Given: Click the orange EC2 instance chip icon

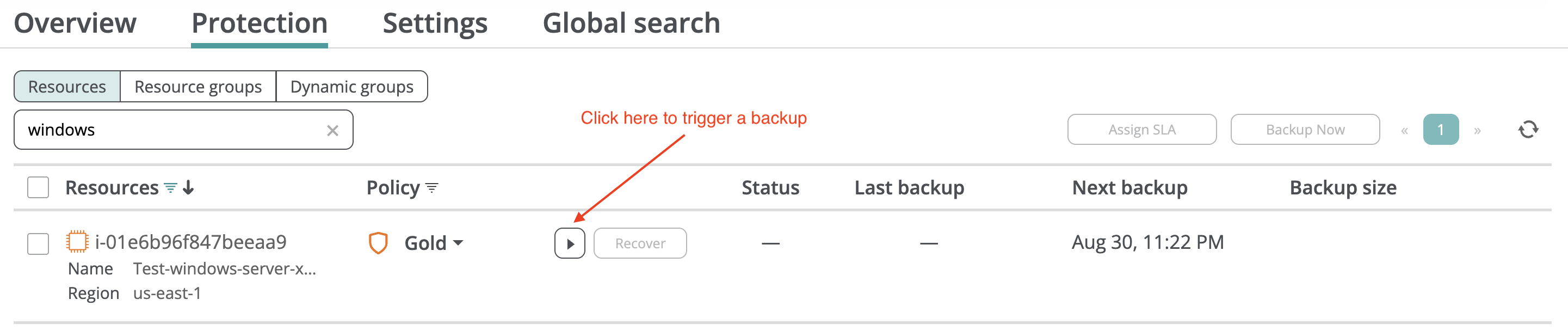Looking at the screenshot, I should pos(77,242).
